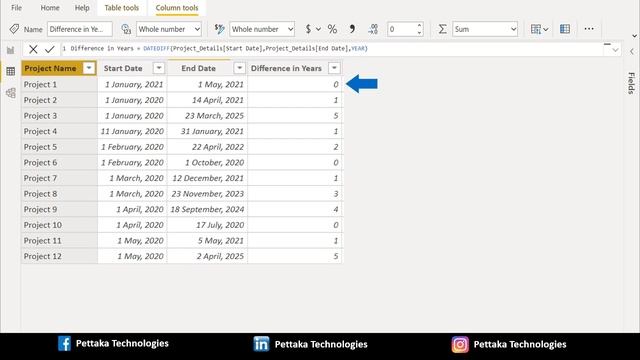Switch to Report view
Screen dimensions: 640x360
point(11,50)
